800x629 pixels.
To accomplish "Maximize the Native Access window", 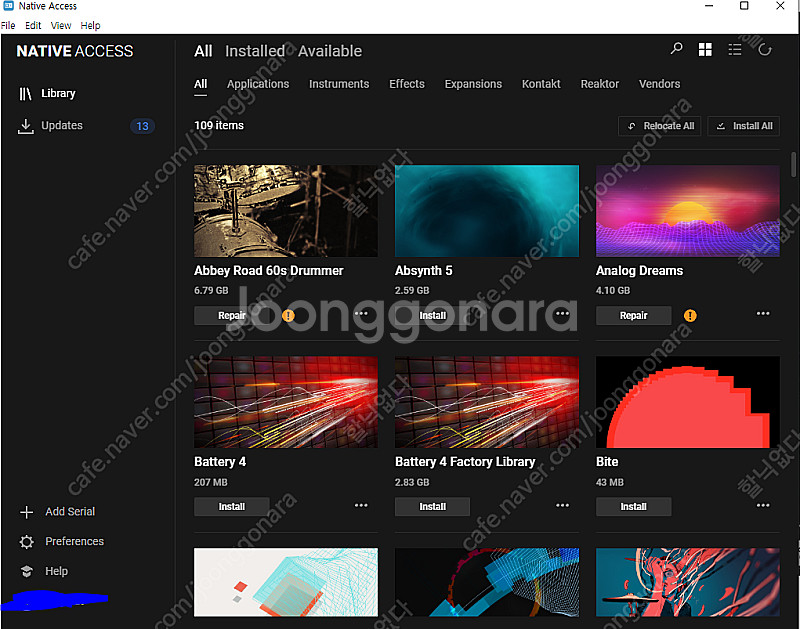I will 744,6.
